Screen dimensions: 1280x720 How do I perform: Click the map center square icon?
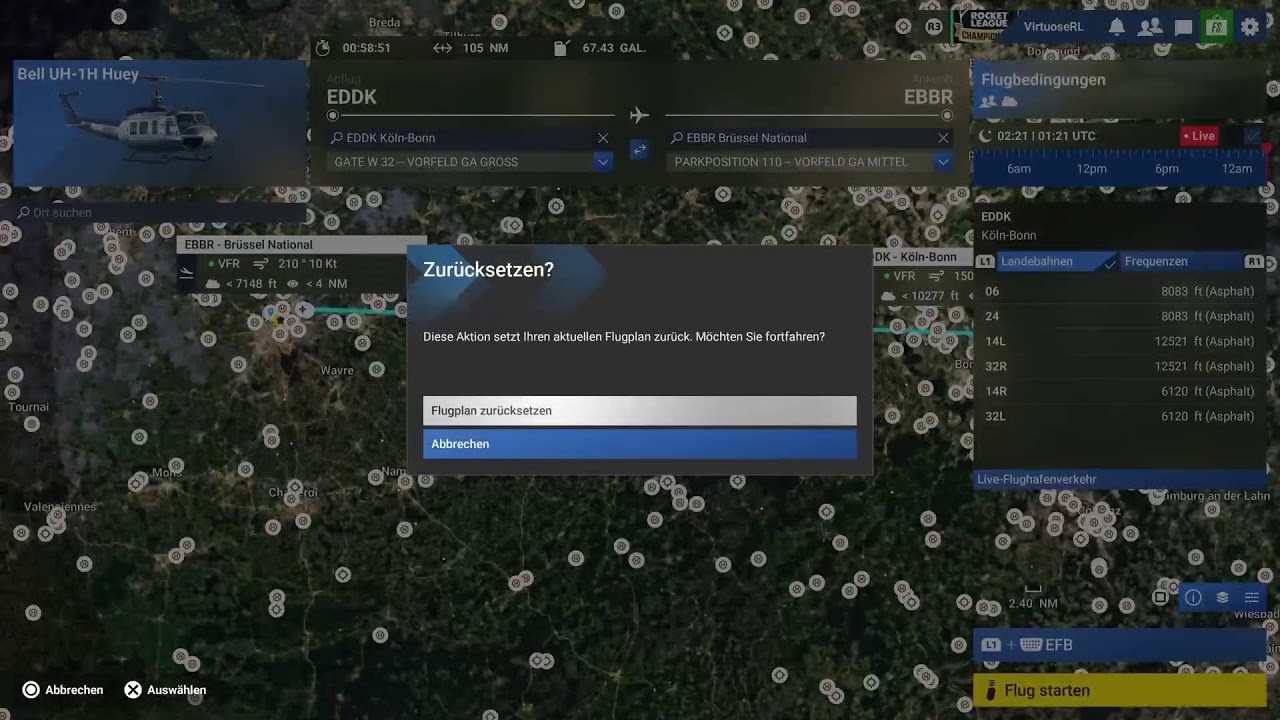click(x=1160, y=597)
